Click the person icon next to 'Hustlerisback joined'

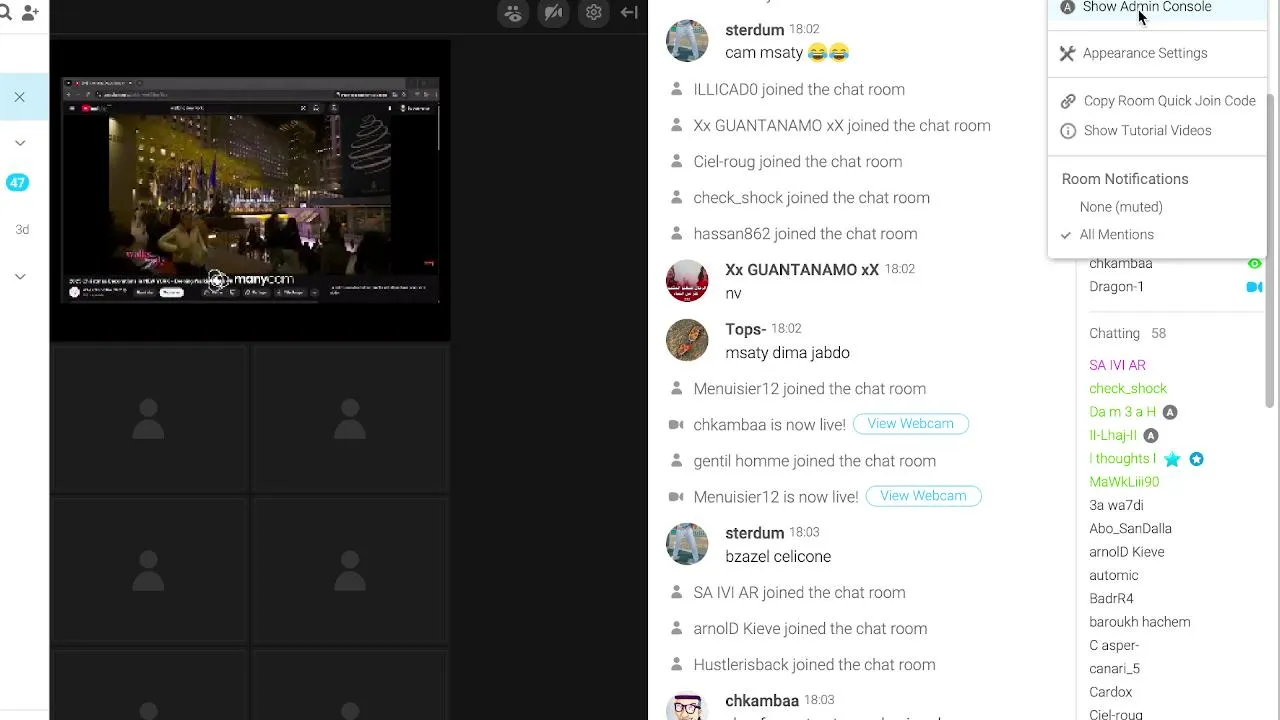point(676,665)
